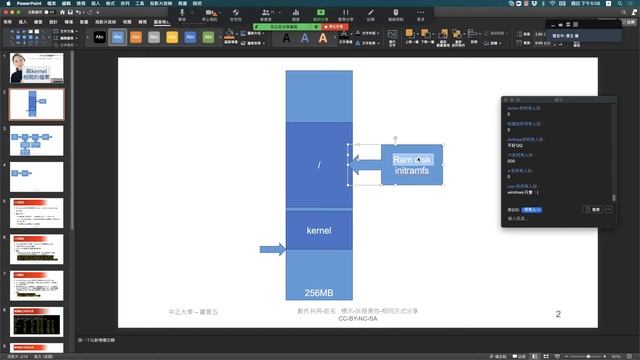Open the shape fill paint bucket

(x=230, y=34)
